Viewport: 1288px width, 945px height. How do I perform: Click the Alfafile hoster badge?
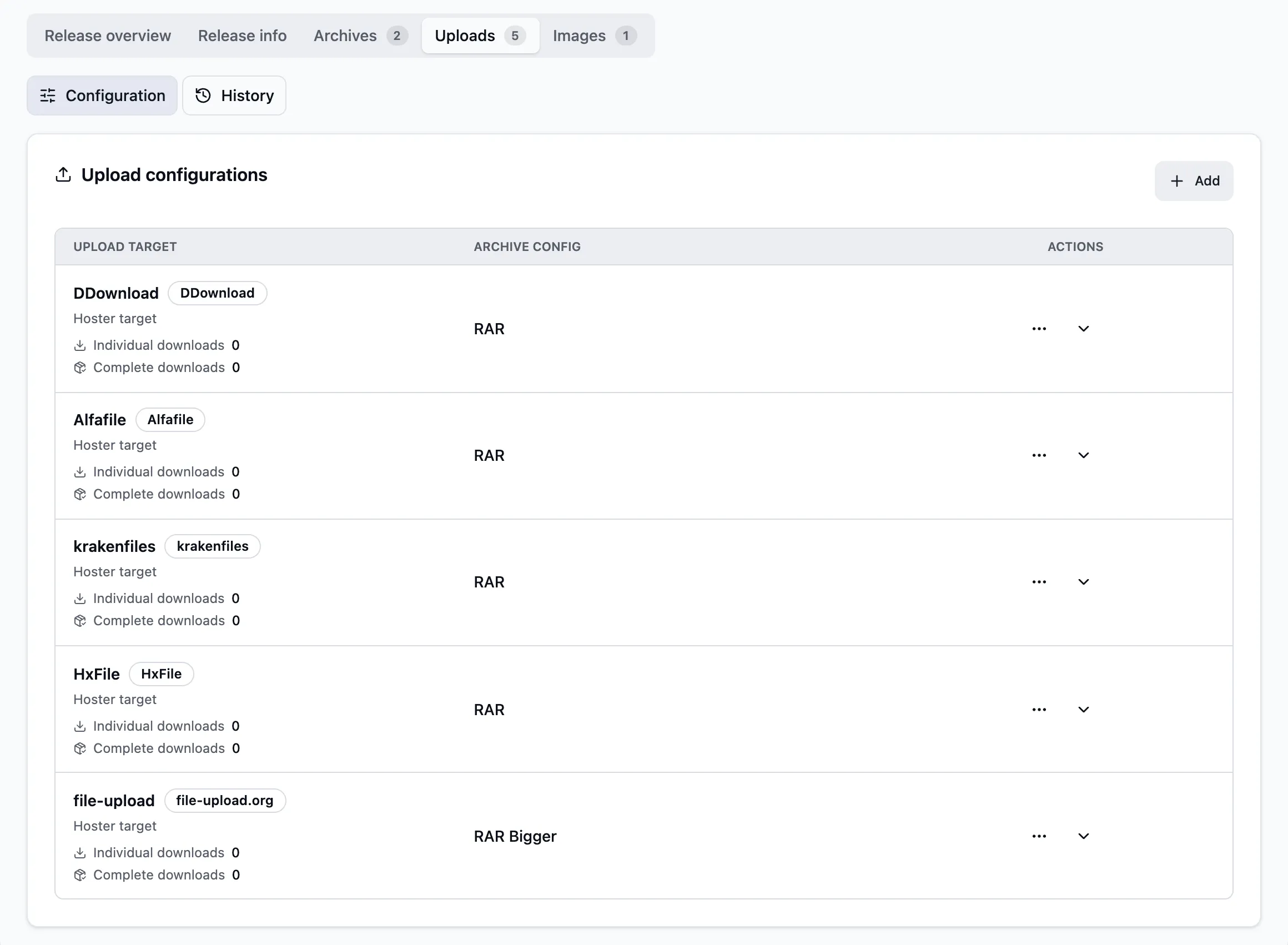pos(170,420)
